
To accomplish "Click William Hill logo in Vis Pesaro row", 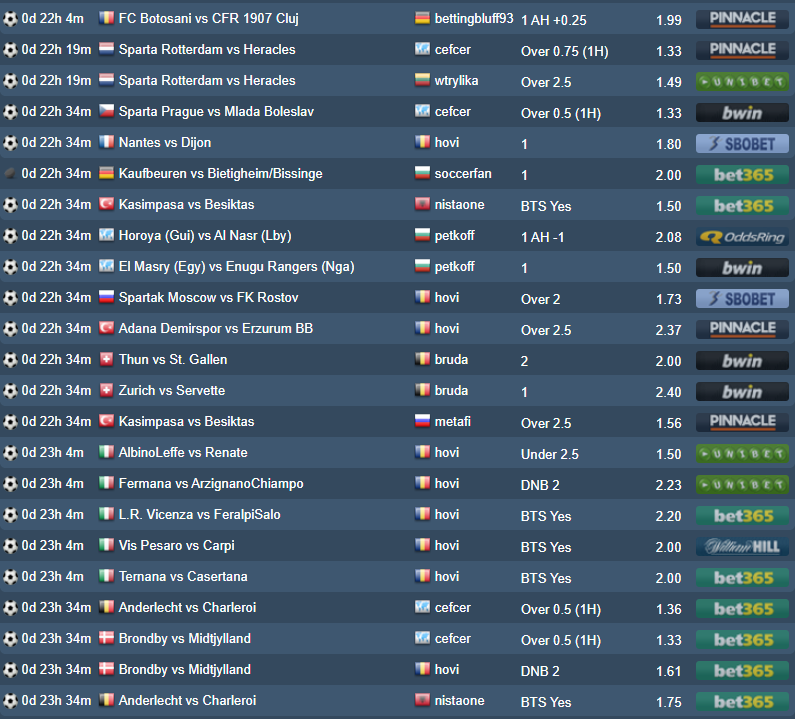I will (x=742, y=547).
